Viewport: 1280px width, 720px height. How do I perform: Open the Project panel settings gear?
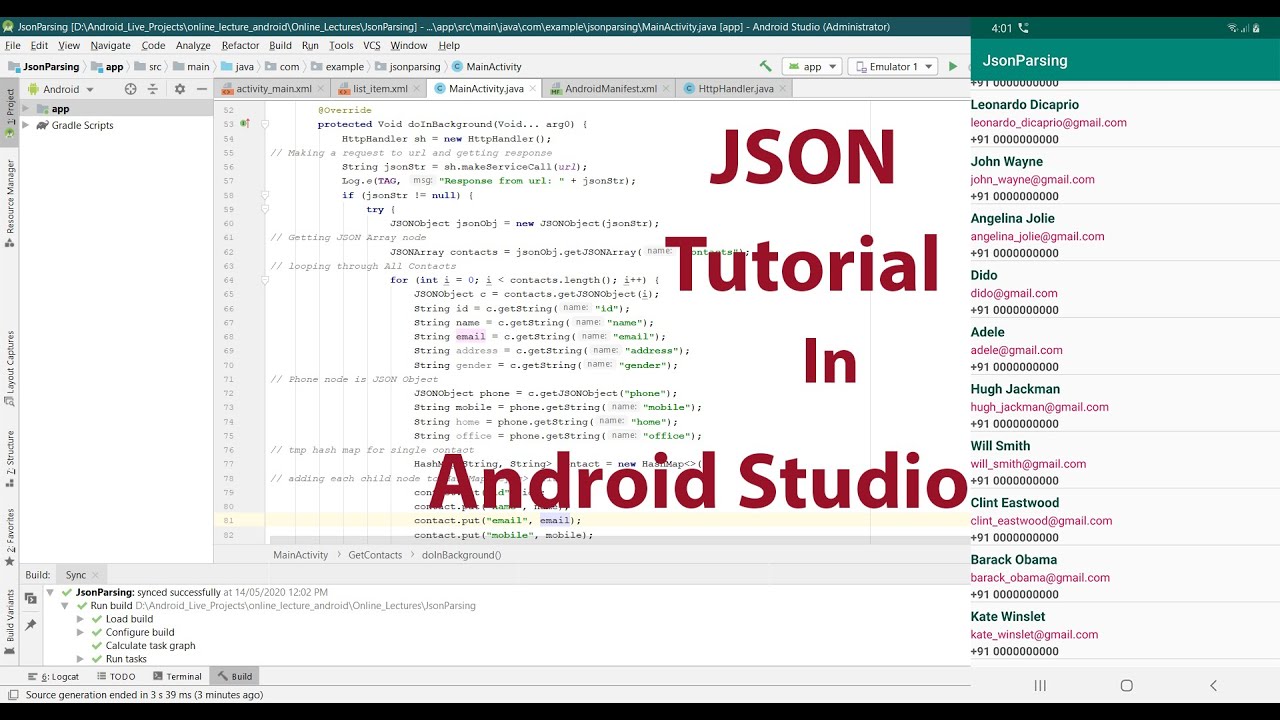(180, 89)
